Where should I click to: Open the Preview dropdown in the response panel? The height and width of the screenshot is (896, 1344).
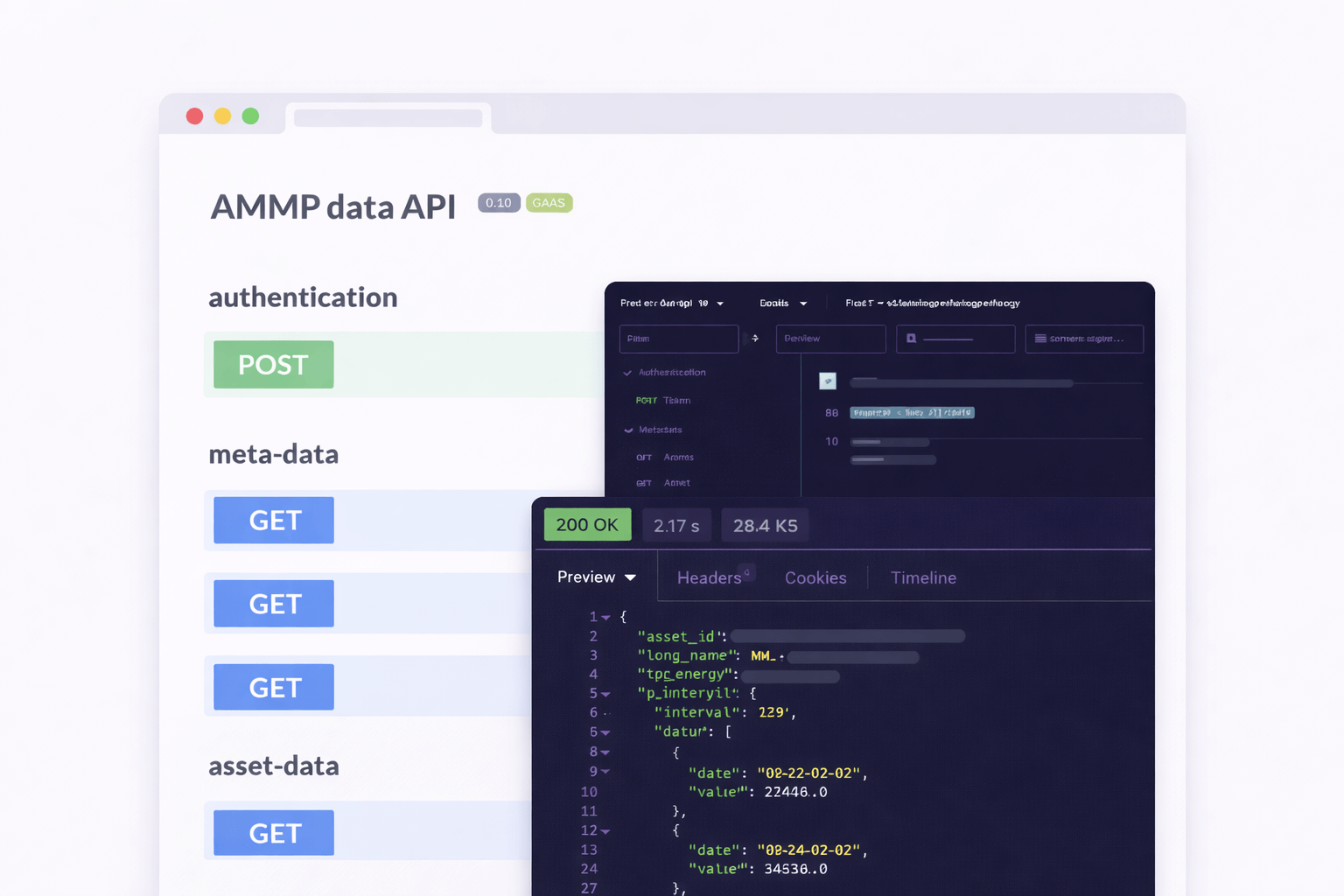[596, 577]
